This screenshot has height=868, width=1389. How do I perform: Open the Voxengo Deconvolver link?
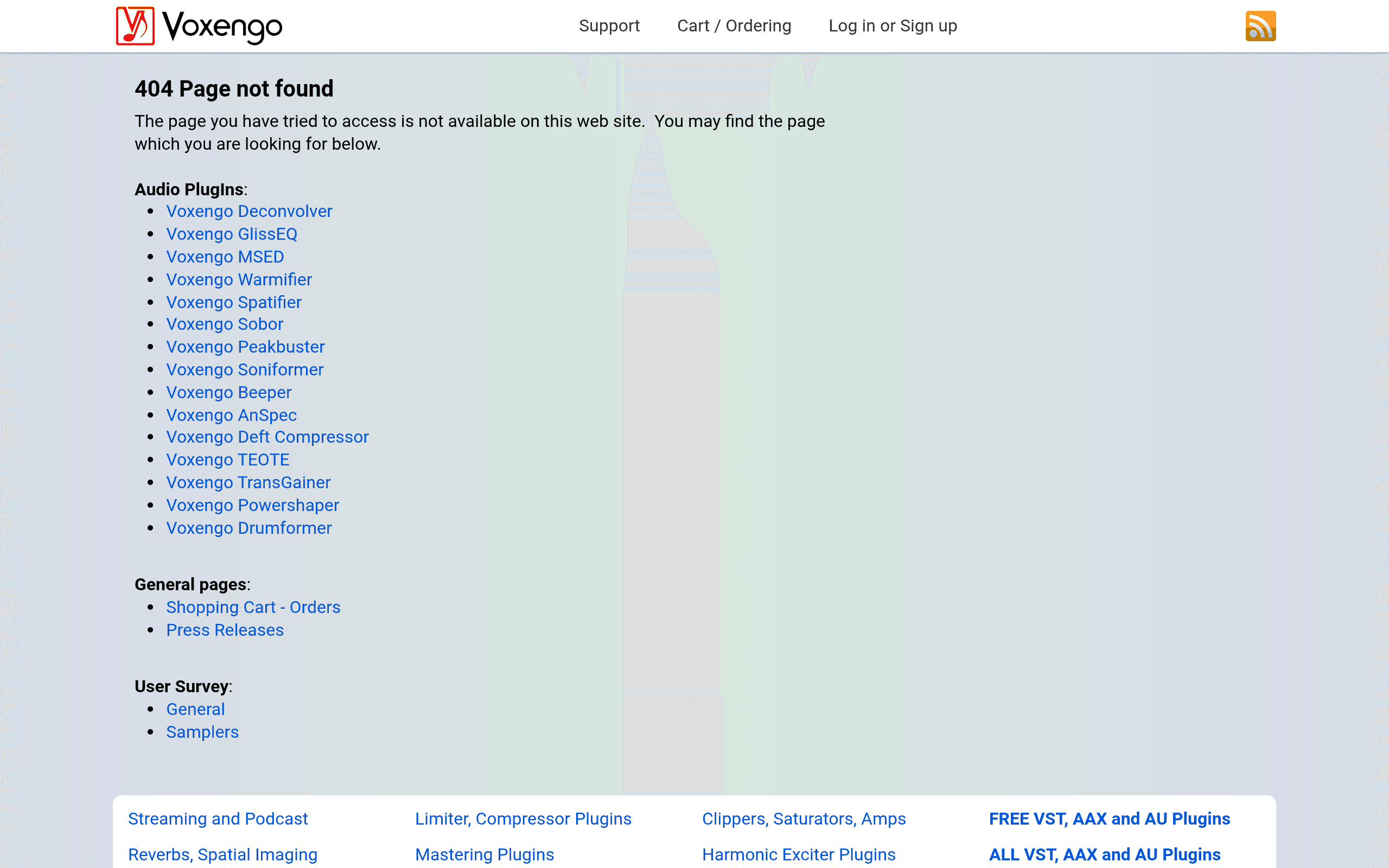click(249, 211)
